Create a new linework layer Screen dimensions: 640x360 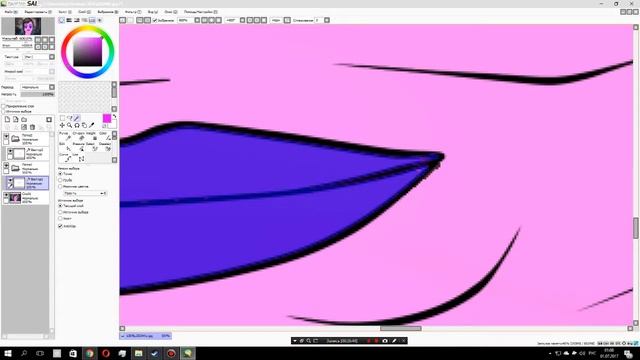tap(16, 119)
